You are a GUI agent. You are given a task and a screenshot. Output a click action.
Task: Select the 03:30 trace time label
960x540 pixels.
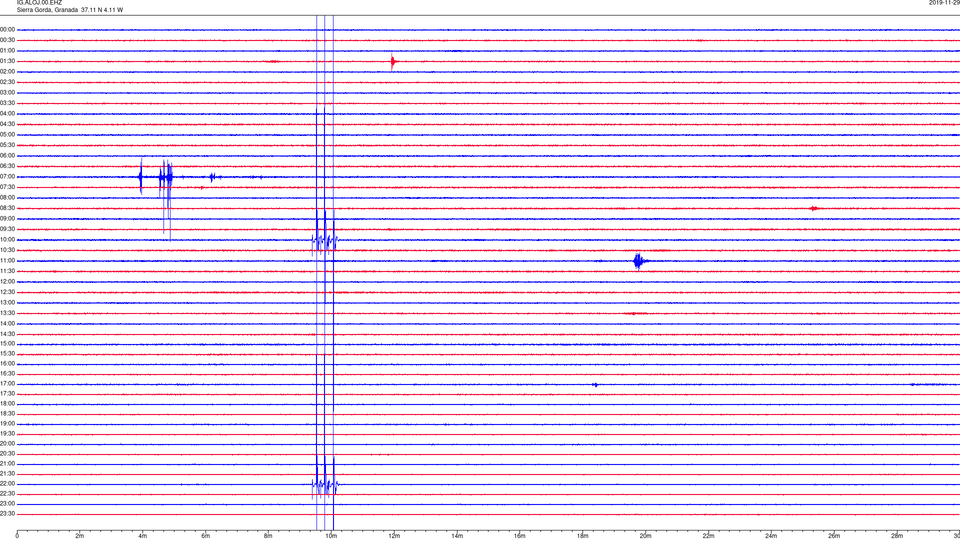7,103
